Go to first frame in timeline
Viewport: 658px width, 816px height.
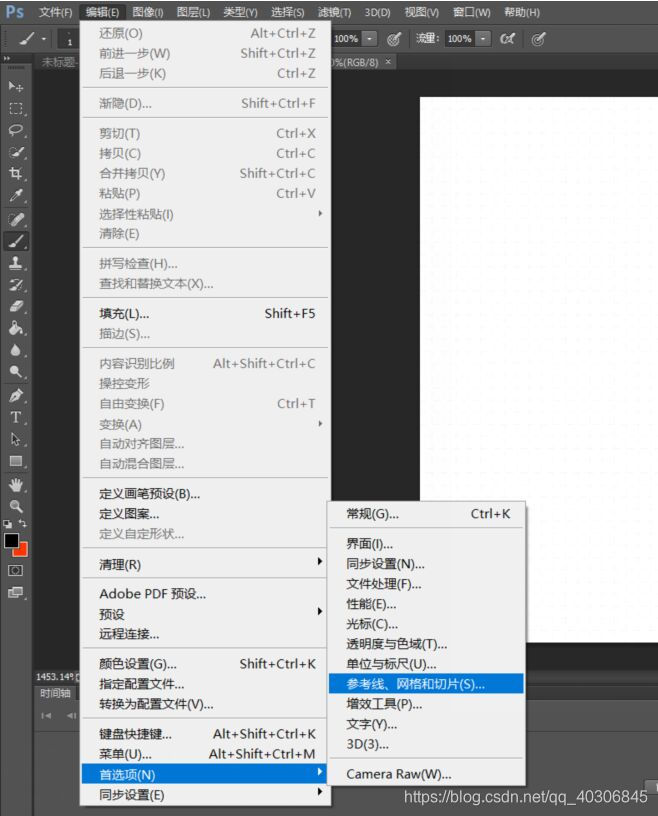pos(46,716)
